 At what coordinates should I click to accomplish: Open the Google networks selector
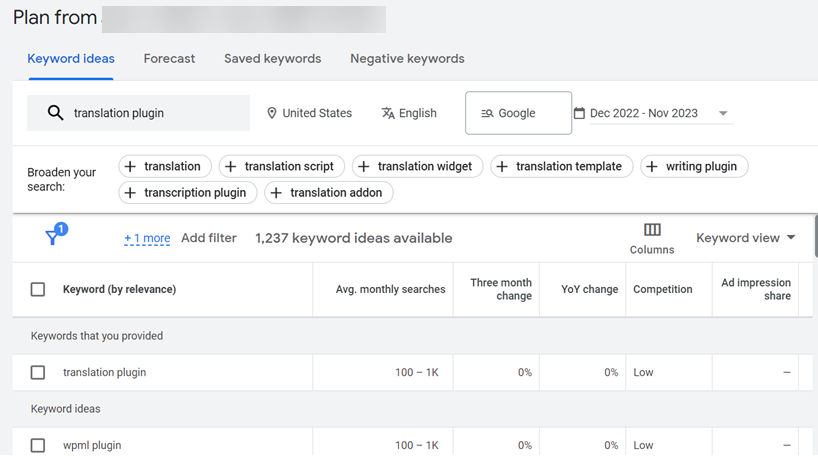519,113
